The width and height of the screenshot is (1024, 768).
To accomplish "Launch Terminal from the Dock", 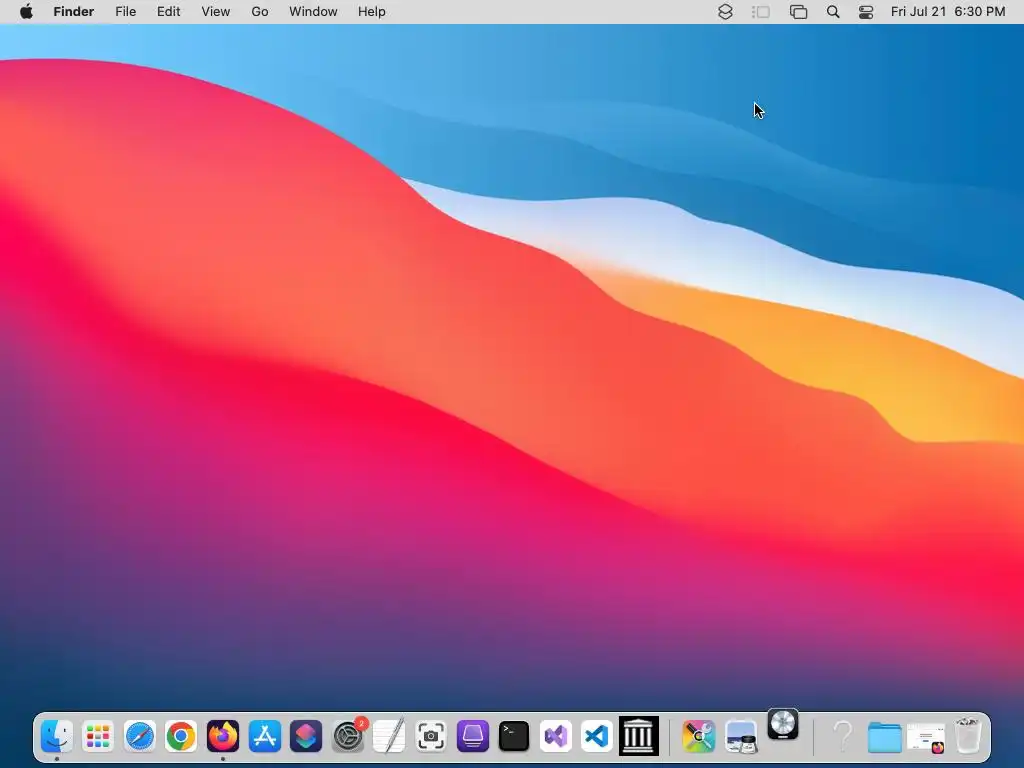I will click(514, 736).
